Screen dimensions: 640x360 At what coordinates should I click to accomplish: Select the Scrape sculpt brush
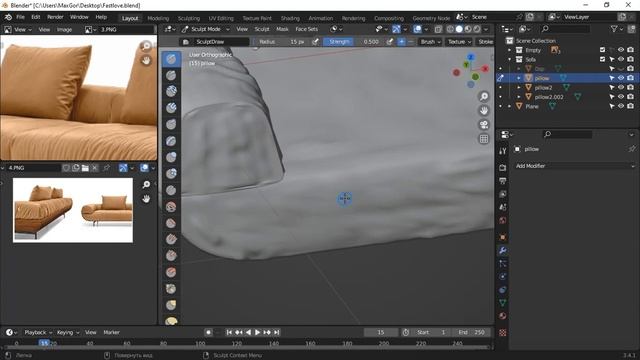click(x=171, y=256)
